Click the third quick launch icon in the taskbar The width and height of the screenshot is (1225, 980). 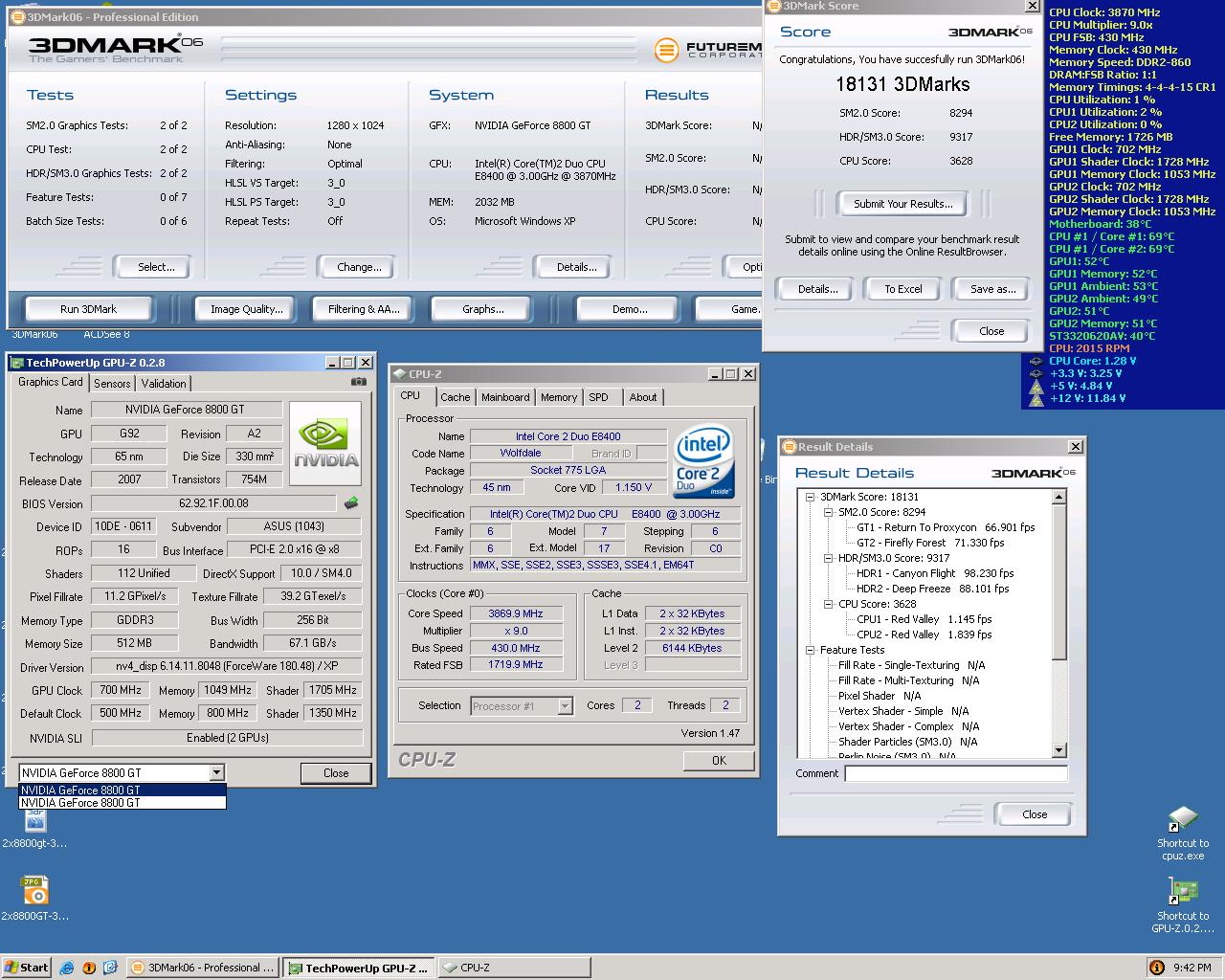tap(110, 968)
